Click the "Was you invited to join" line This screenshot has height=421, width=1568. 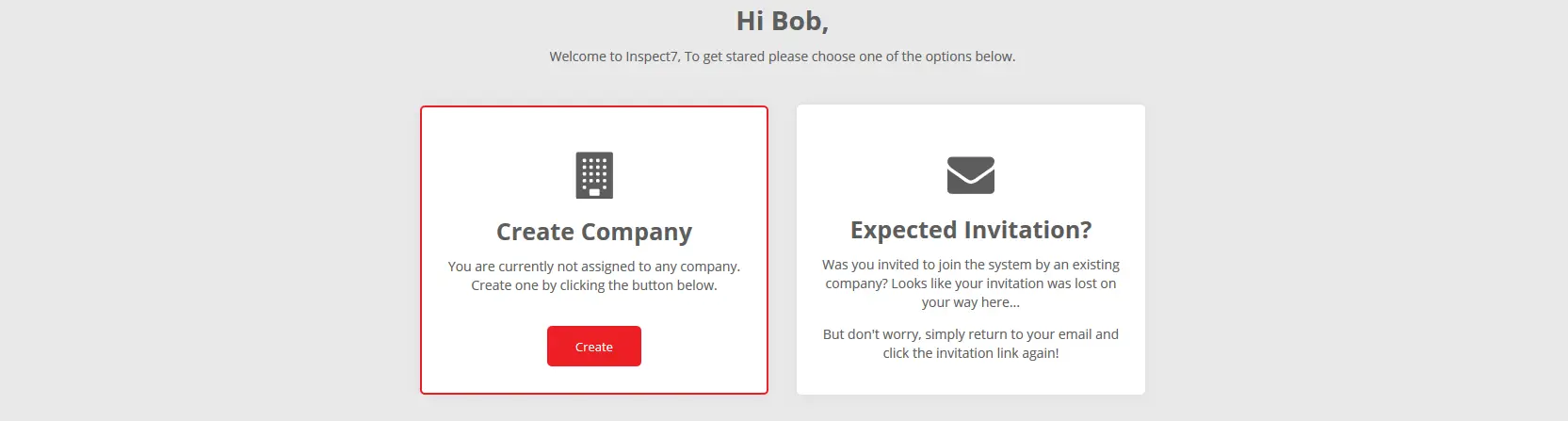[x=971, y=265]
